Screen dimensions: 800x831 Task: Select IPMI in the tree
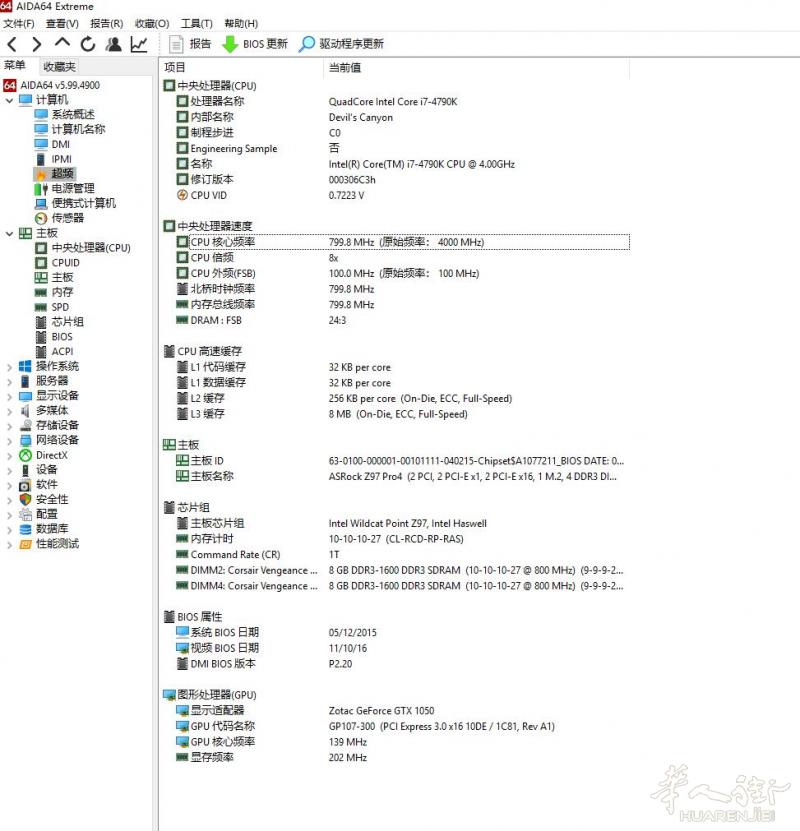(54, 159)
